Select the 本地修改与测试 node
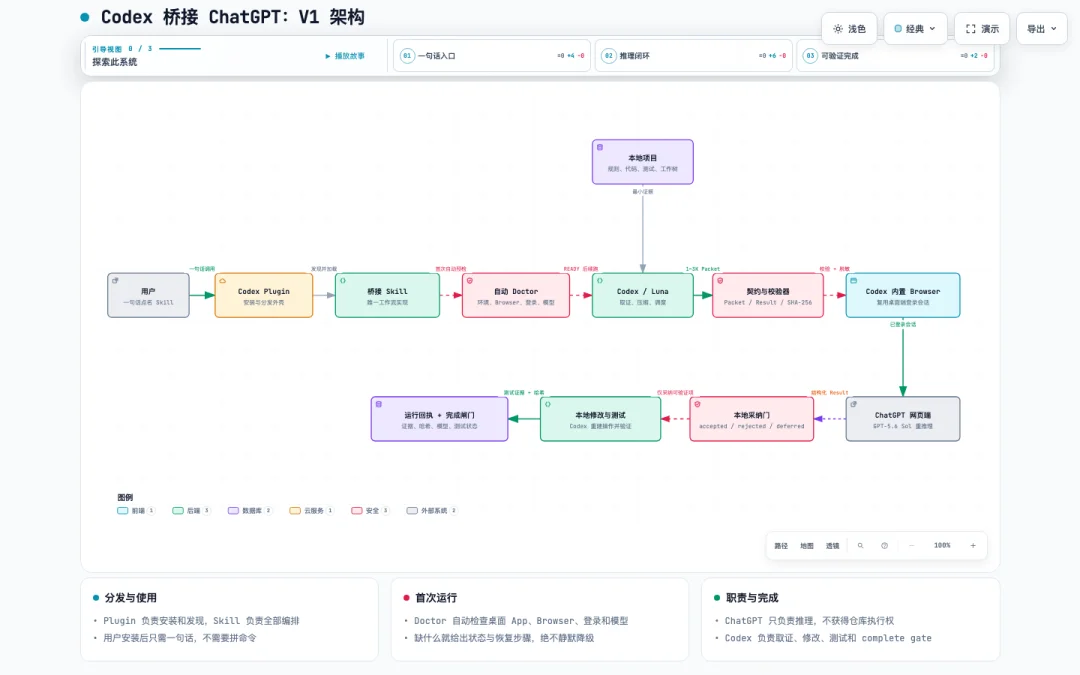1080x675 pixels. [601, 419]
